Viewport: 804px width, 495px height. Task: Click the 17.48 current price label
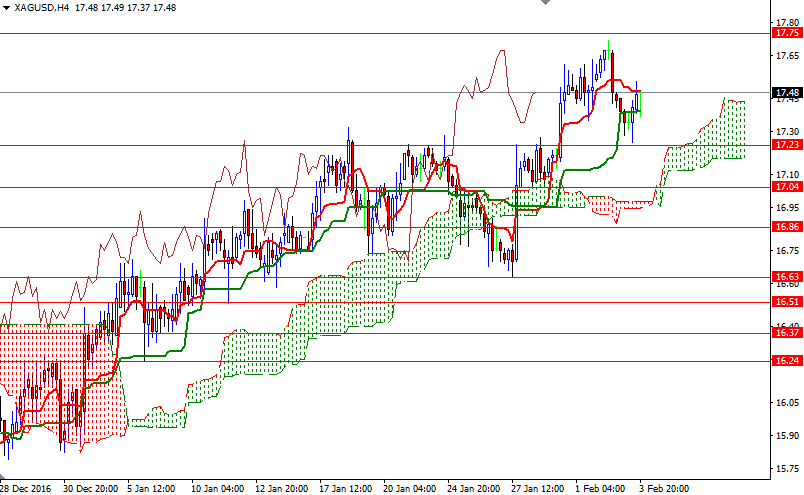click(787, 92)
